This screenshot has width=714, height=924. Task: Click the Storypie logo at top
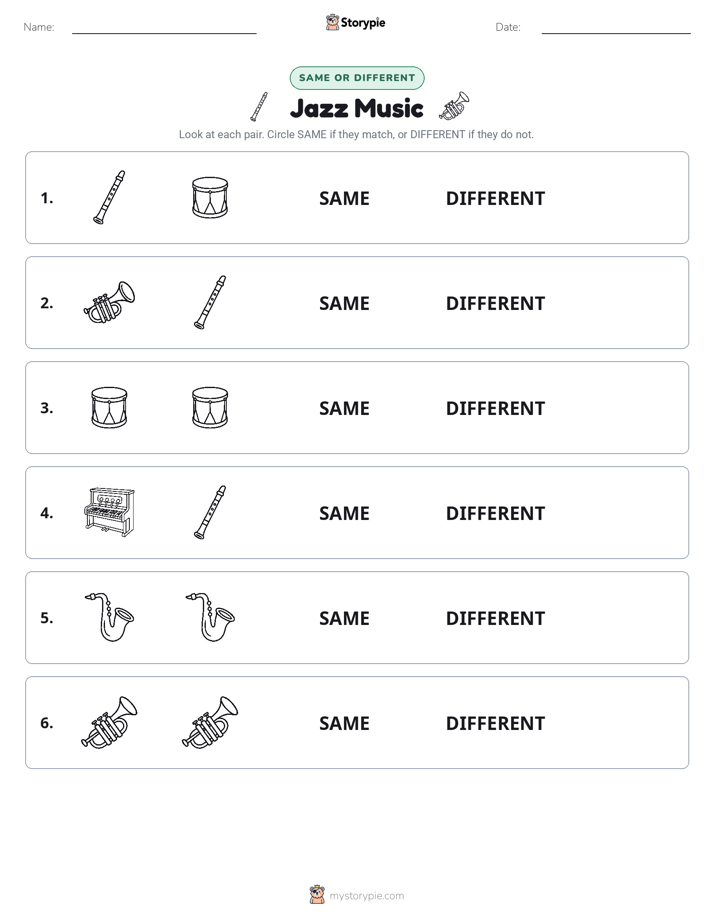[356, 22]
